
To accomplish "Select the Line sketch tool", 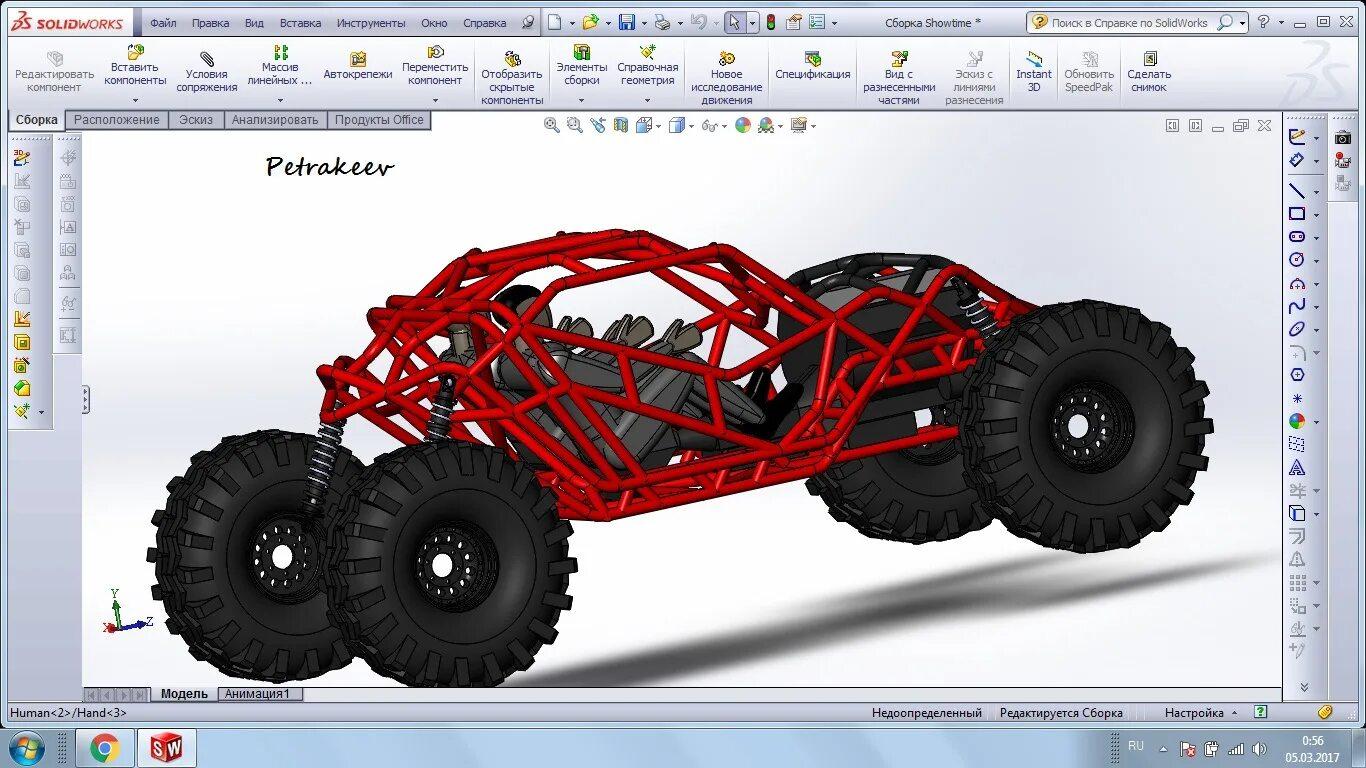I will (x=1297, y=191).
